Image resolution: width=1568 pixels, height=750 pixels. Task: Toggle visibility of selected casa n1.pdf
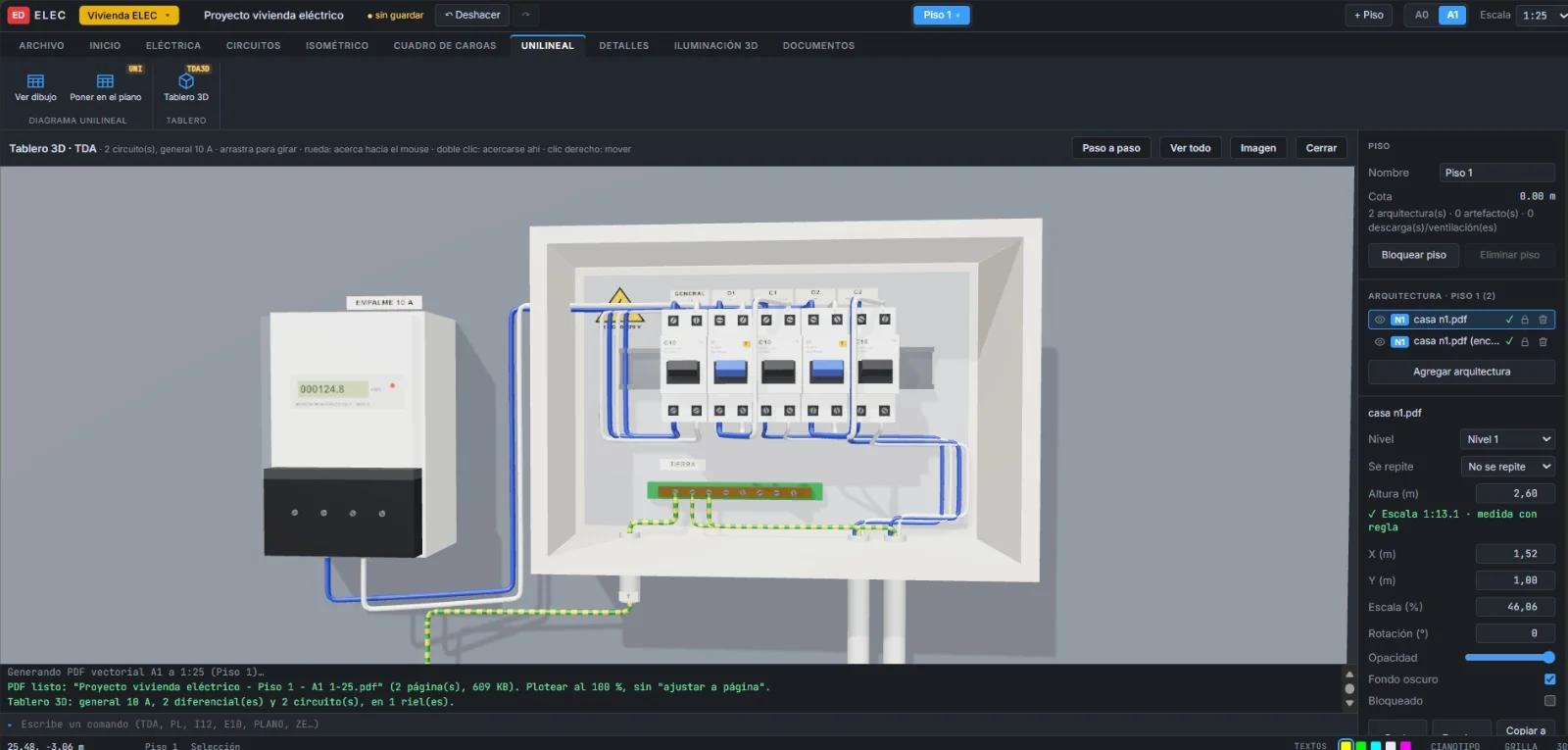pos(1380,320)
